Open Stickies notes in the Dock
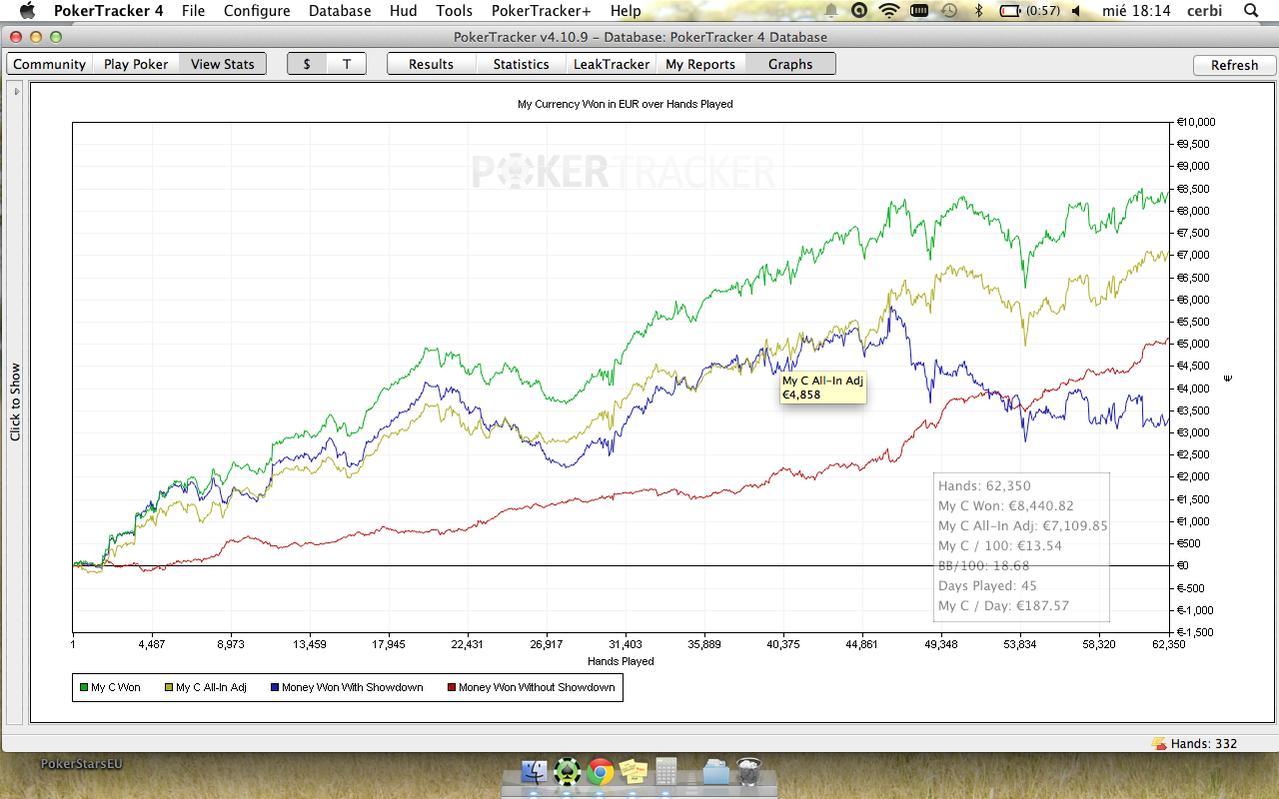 (x=633, y=773)
